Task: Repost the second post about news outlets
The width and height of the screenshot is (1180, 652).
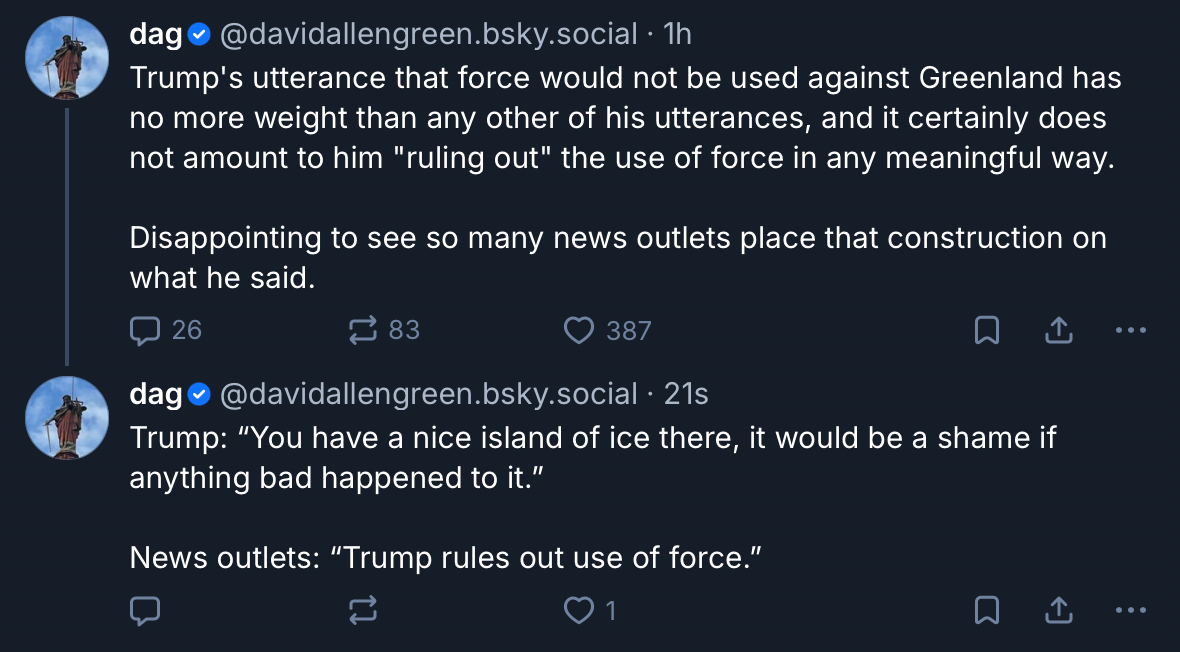Action: pyautogui.click(x=361, y=610)
